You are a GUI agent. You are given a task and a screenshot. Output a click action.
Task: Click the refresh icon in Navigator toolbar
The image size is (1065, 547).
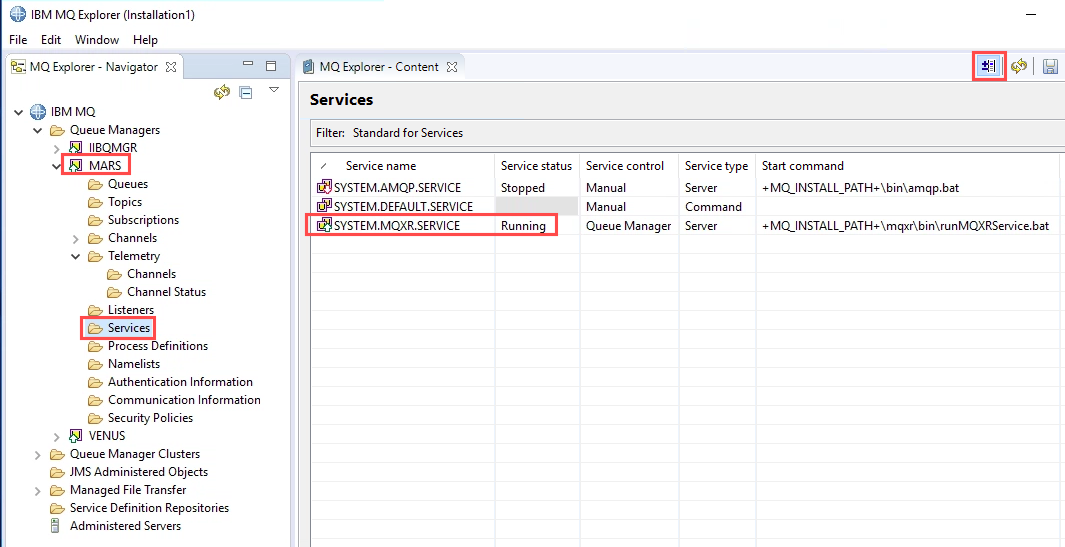click(221, 92)
